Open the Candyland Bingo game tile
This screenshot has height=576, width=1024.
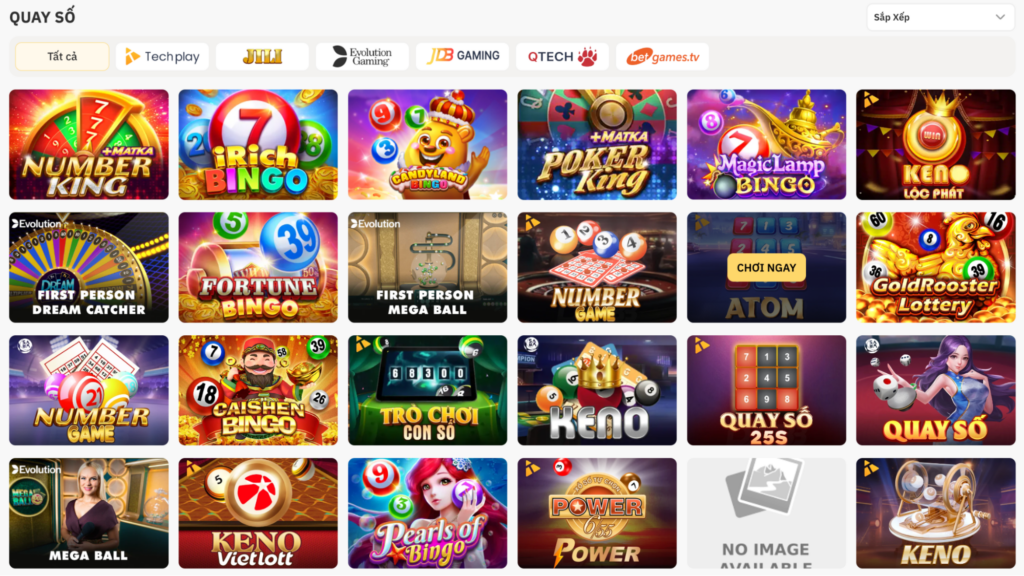click(427, 144)
